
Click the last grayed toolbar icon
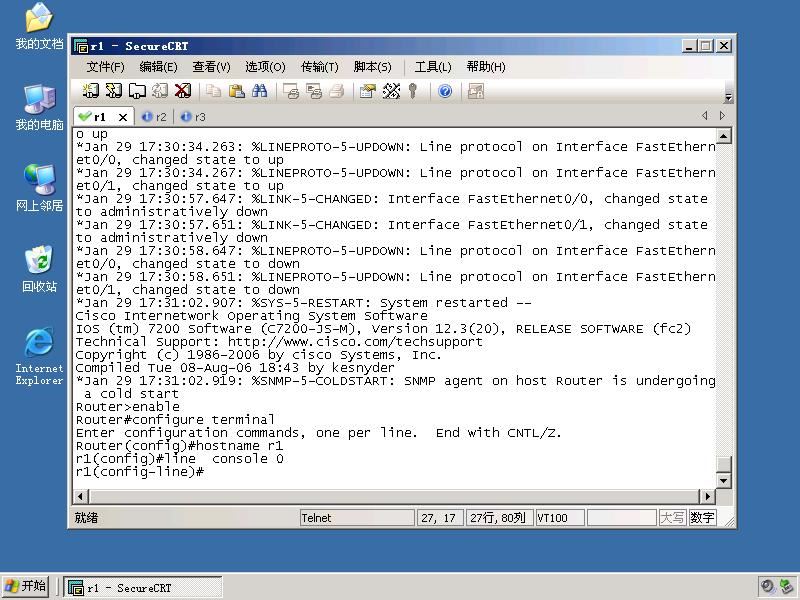pyautogui.click(x=476, y=91)
